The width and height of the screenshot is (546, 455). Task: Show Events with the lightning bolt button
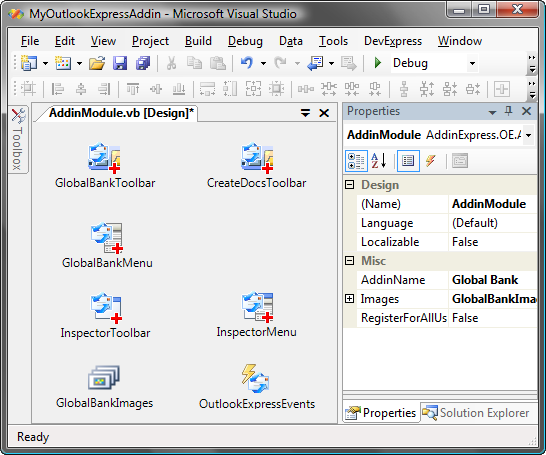pos(431,161)
